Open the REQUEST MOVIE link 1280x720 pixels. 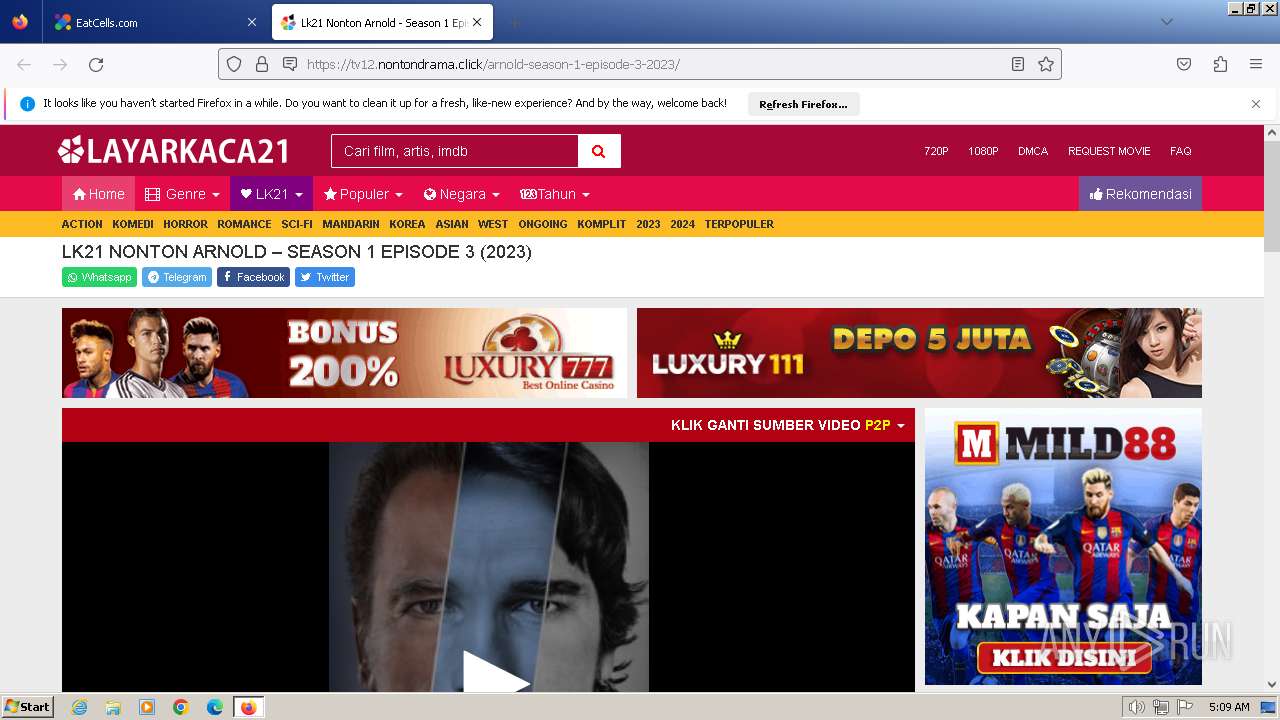click(1109, 151)
